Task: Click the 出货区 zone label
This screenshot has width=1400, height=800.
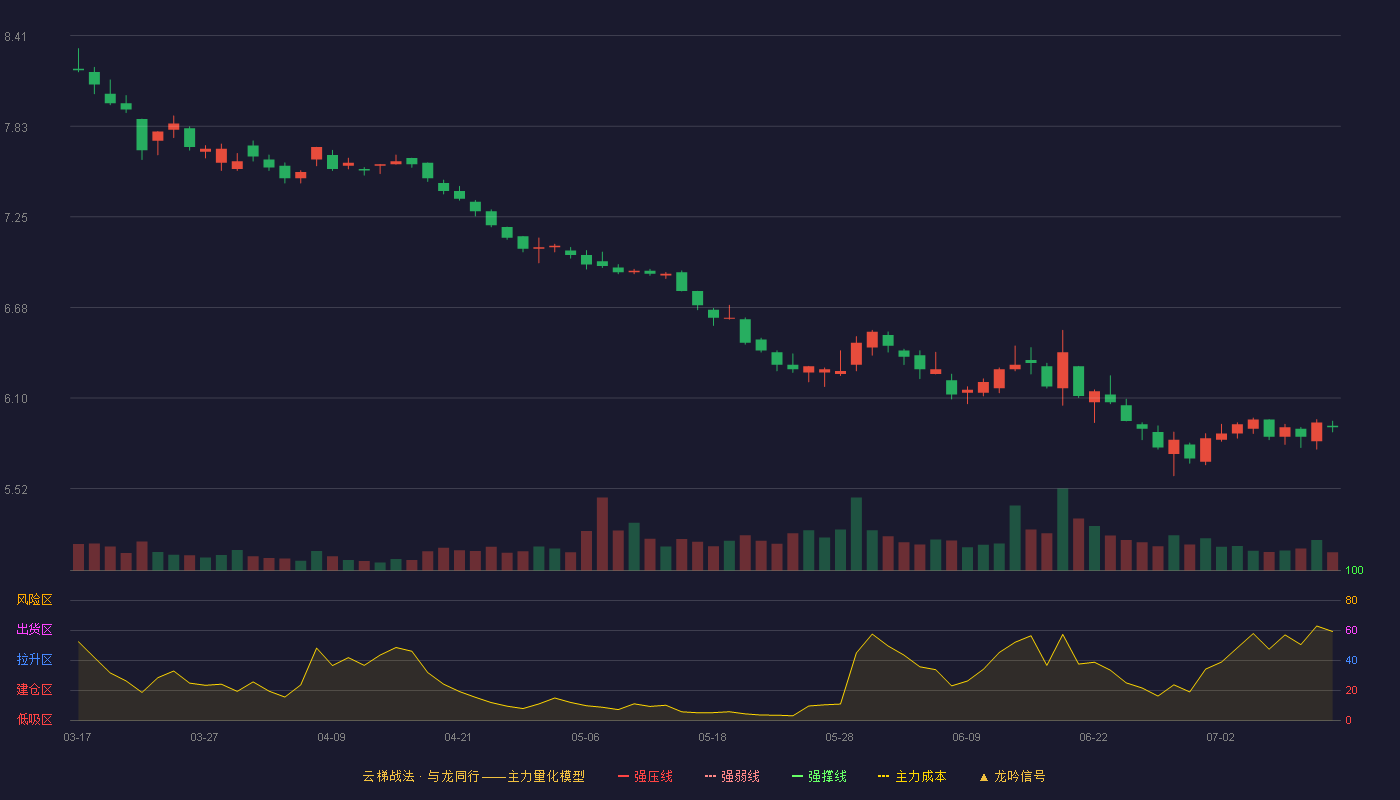Action: point(34,630)
